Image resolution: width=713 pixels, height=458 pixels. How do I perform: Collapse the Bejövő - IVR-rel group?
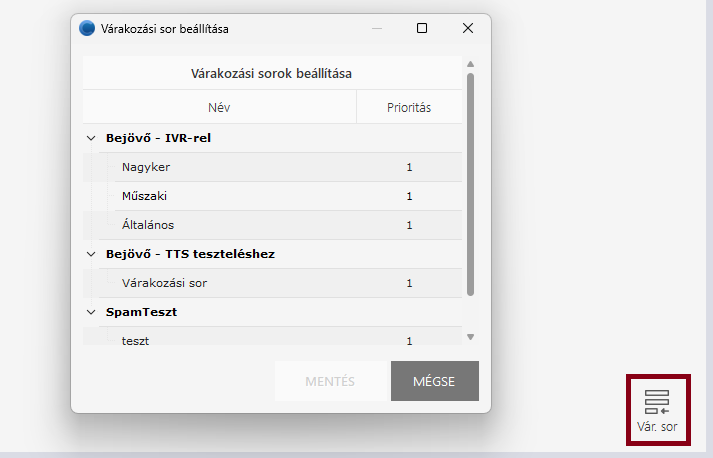tap(91, 138)
